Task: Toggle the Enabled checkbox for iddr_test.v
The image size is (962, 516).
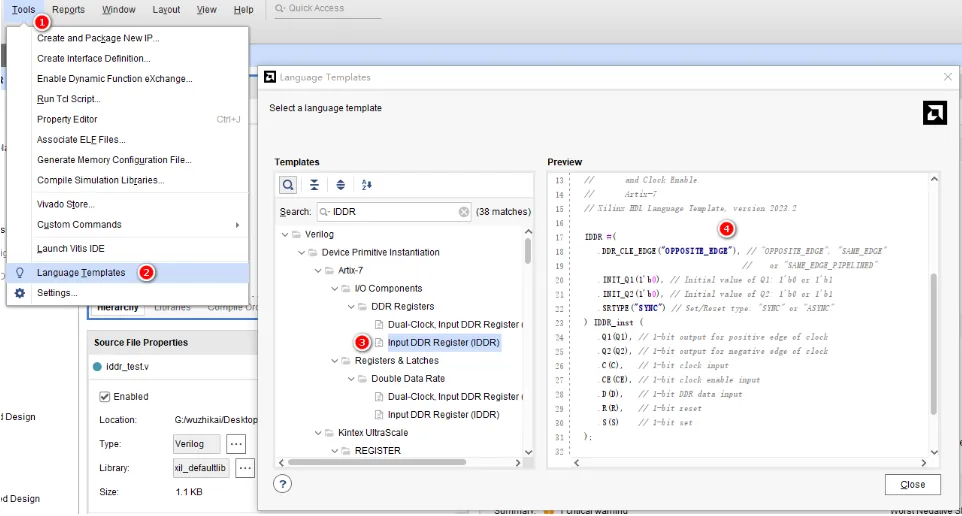Action: tap(104, 397)
